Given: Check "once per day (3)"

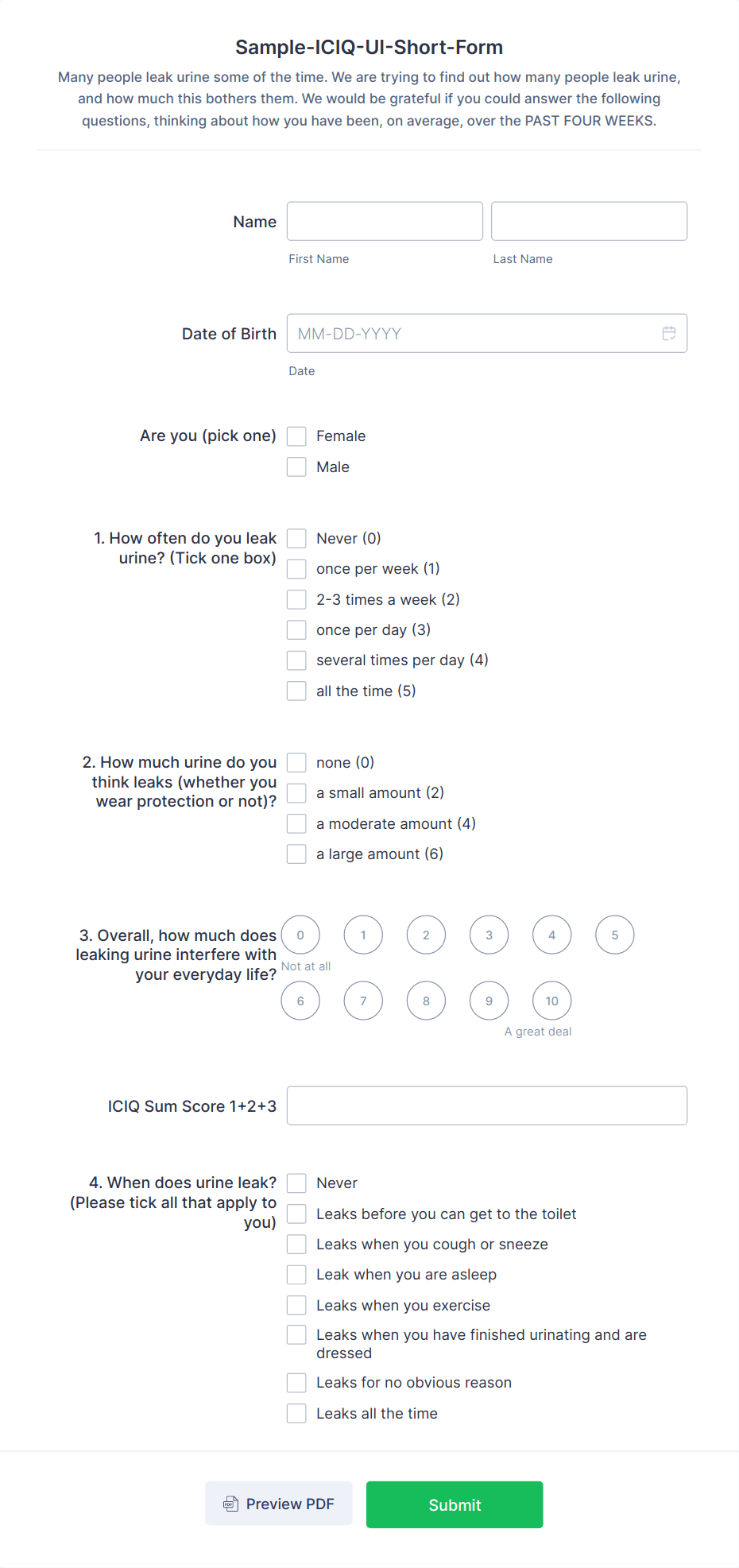Looking at the screenshot, I should pyautogui.click(x=296, y=629).
